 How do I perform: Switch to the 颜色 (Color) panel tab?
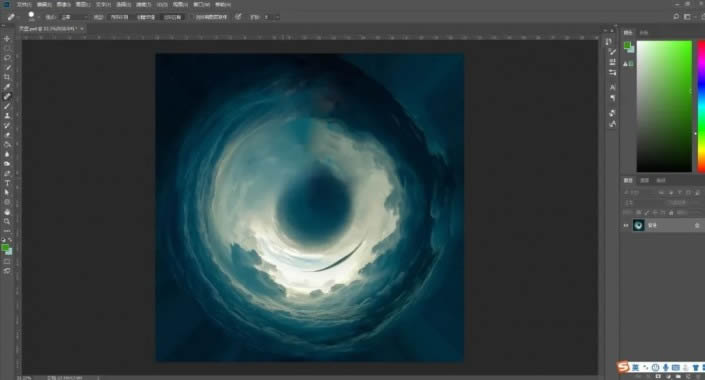click(628, 33)
